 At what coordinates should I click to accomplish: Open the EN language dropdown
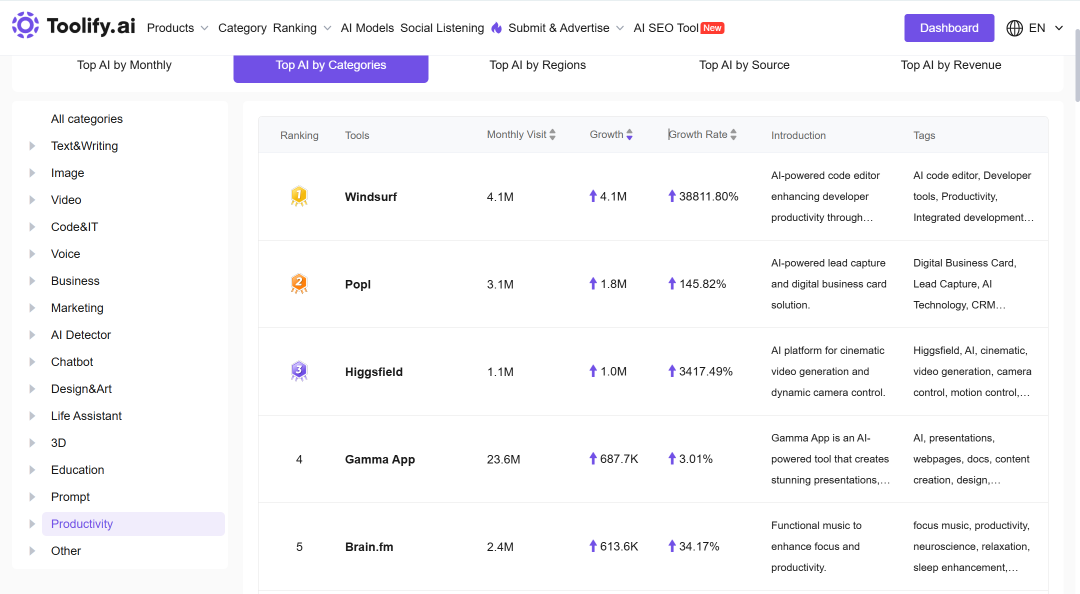[1046, 28]
